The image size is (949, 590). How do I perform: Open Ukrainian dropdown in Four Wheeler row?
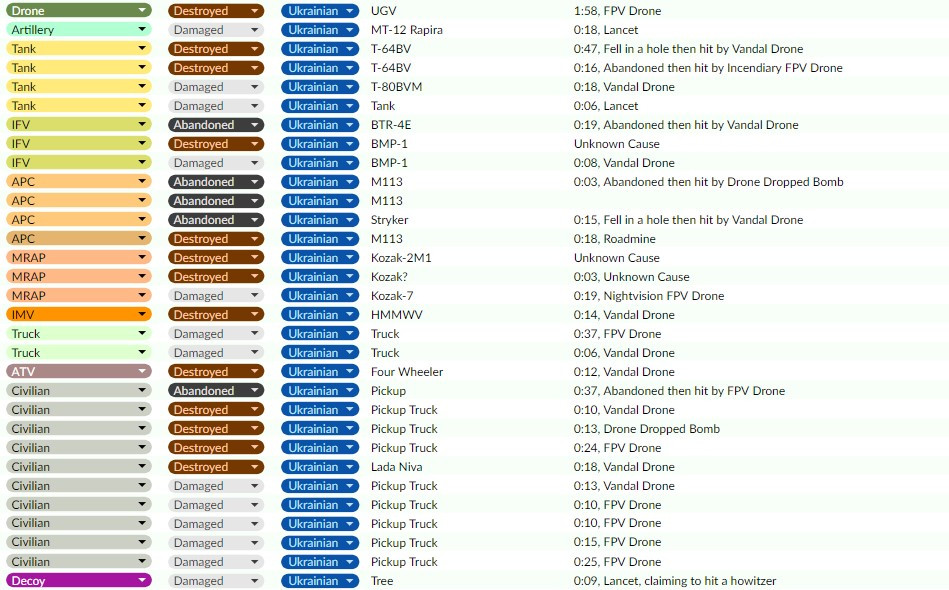tap(320, 372)
